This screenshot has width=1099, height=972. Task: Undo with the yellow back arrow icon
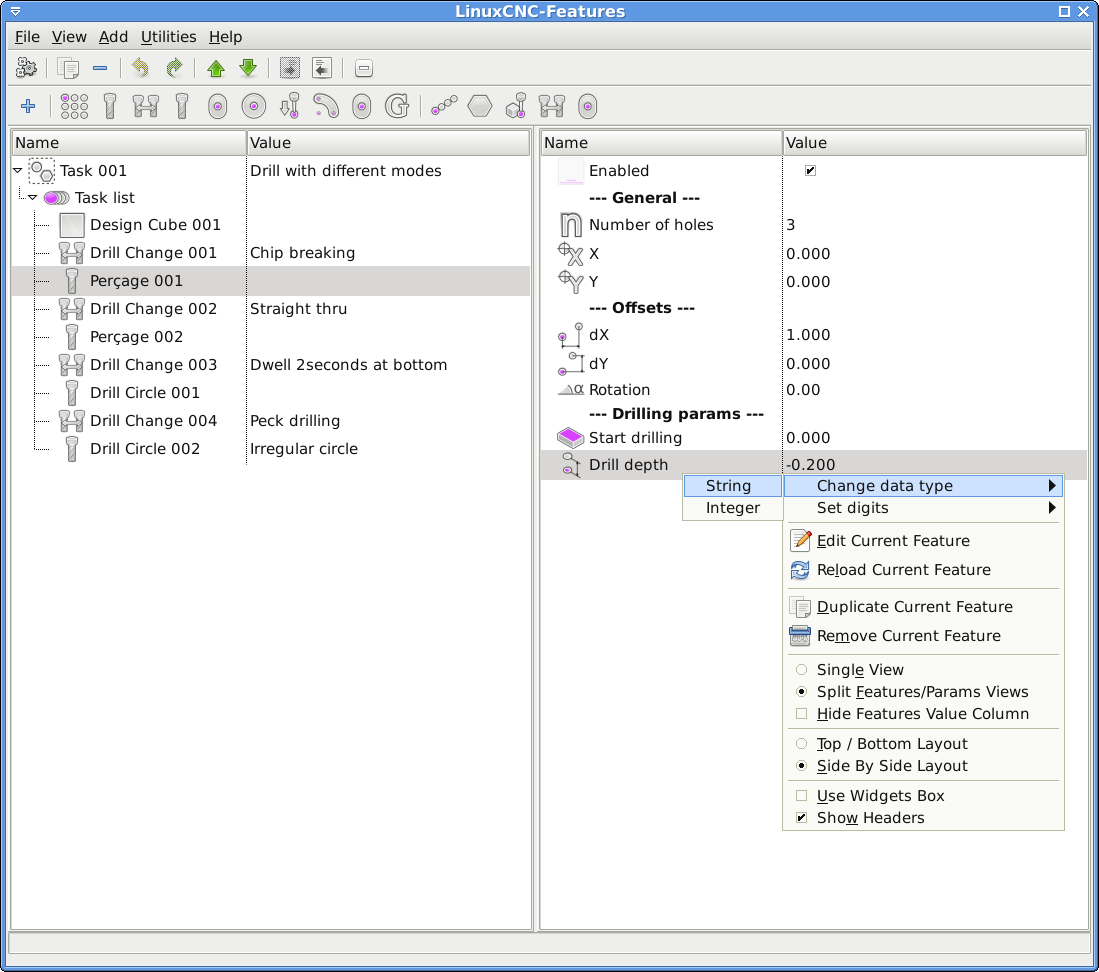pos(140,68)
